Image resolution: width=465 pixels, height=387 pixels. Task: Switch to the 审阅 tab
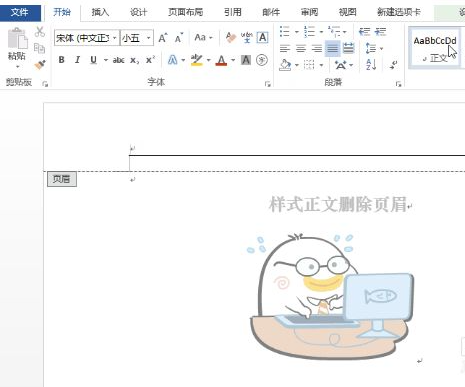pos(309,12)
